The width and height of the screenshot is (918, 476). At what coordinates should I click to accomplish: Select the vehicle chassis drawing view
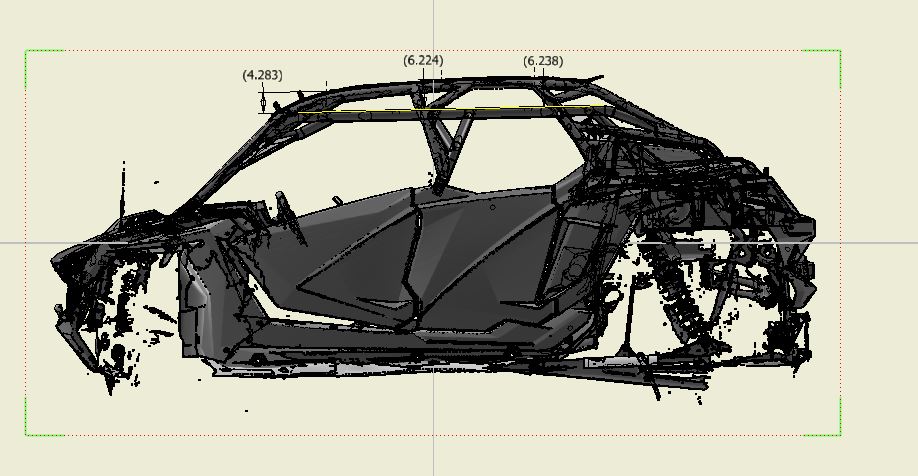point(433,242)
